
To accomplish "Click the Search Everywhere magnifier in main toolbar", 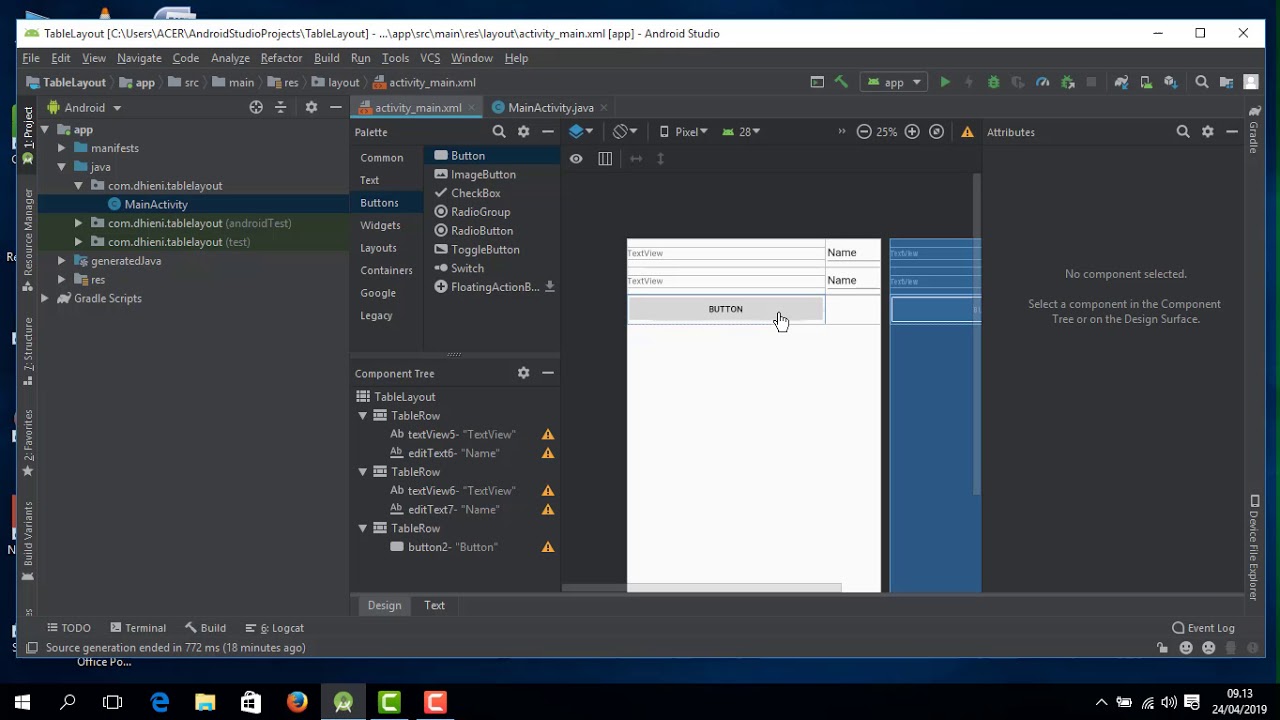I will point(1202,83).
